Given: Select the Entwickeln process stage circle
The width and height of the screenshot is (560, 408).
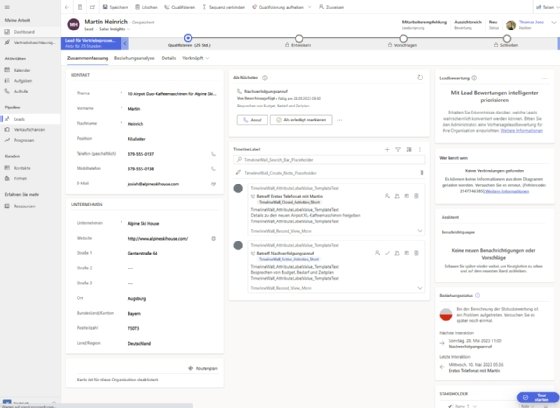Looking at the screenshot, I should (x=299, y=38).
